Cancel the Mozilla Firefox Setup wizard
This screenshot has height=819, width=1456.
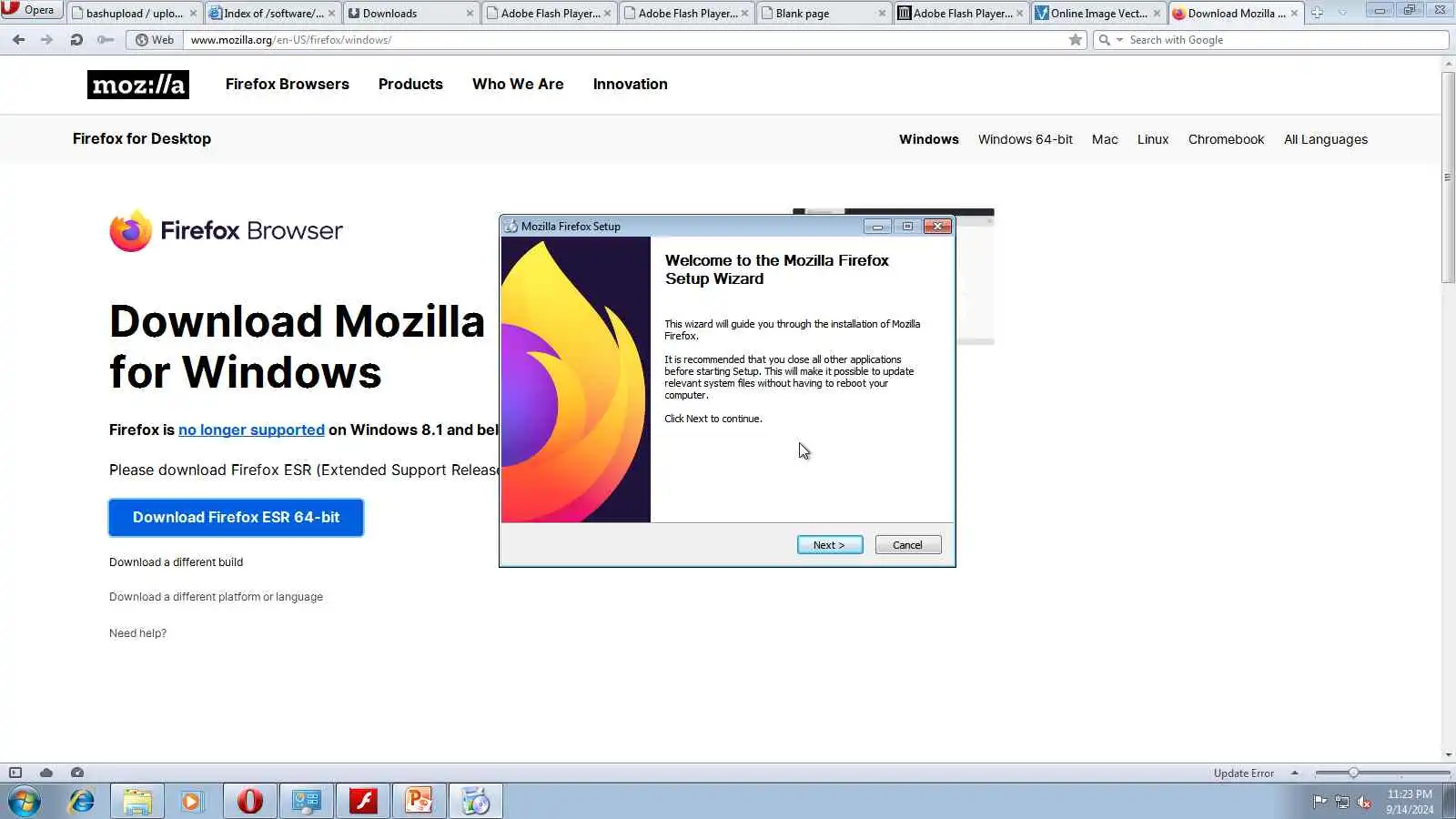tap(908, 545)
